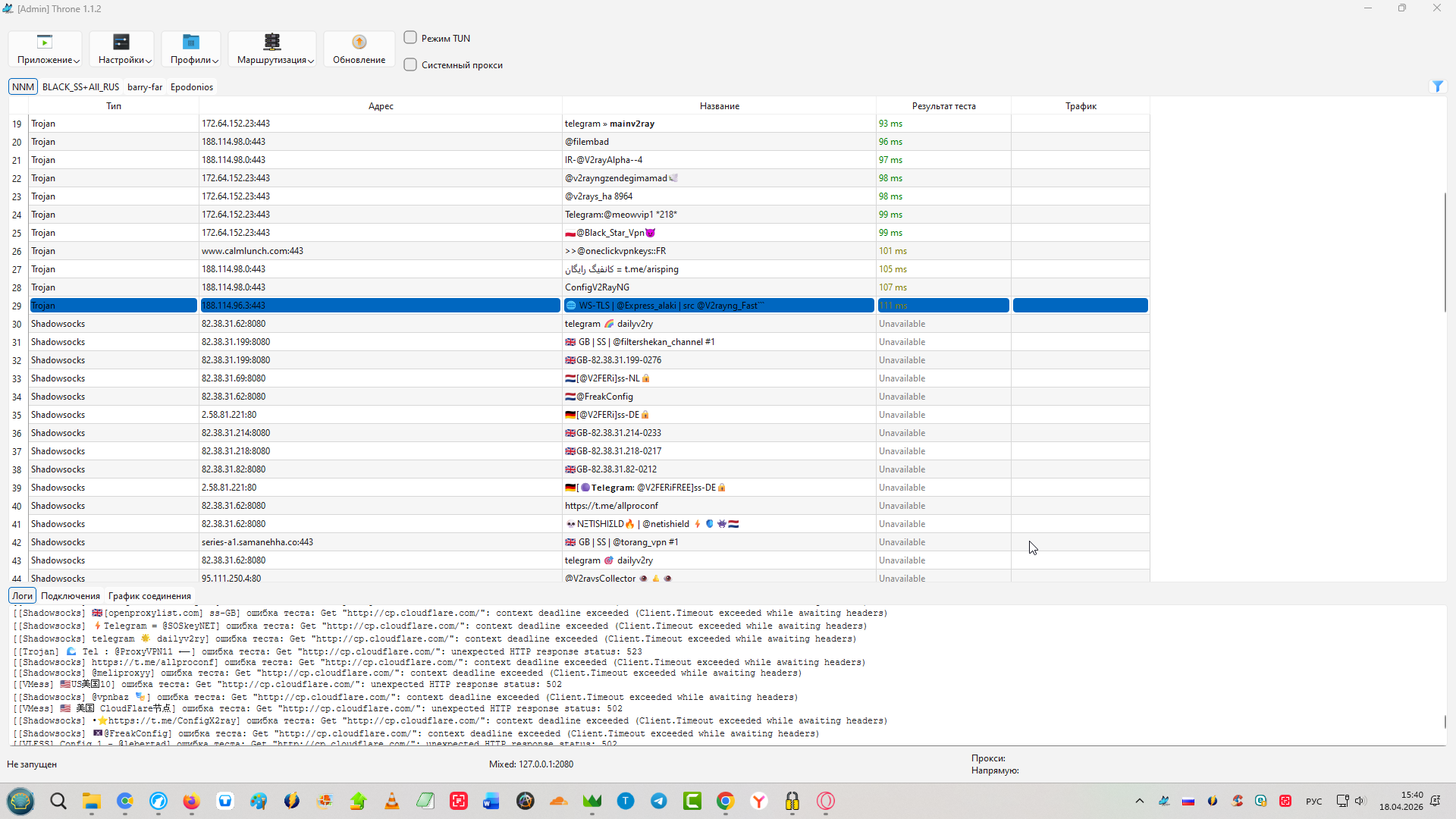The height and width of the screenshot is (819, 1456).
Task: Open the Профили dropdown menu
Action: 192,49
